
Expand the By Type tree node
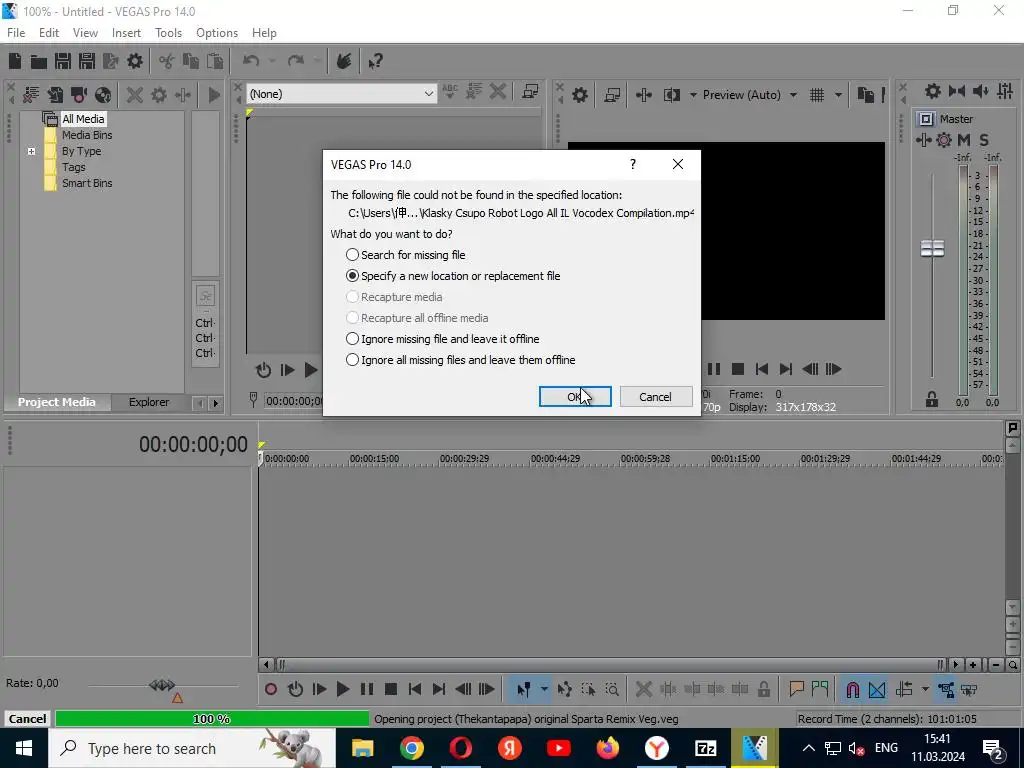[x=31, y=152]
